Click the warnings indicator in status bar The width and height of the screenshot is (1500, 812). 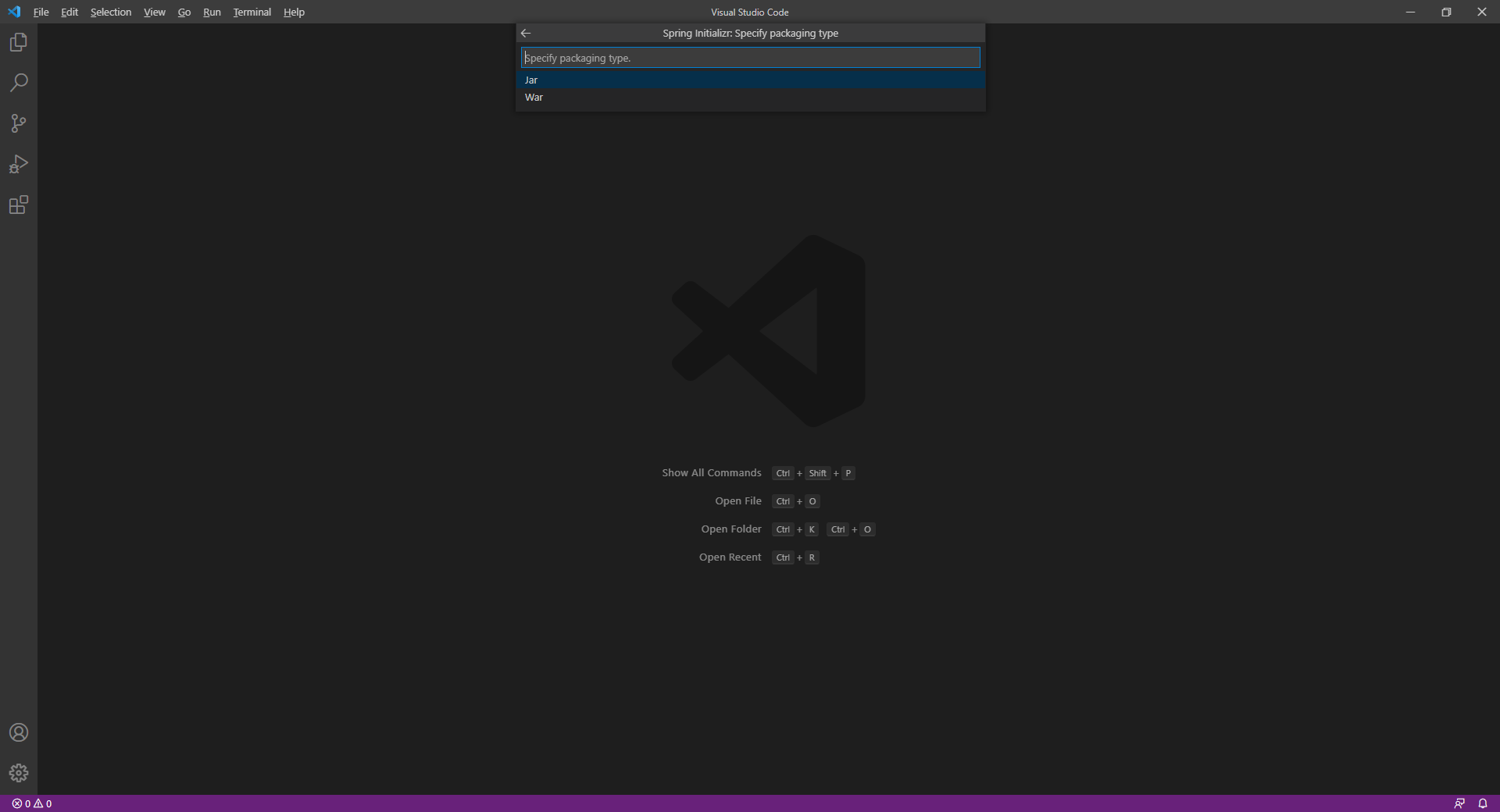coord(43,803)
